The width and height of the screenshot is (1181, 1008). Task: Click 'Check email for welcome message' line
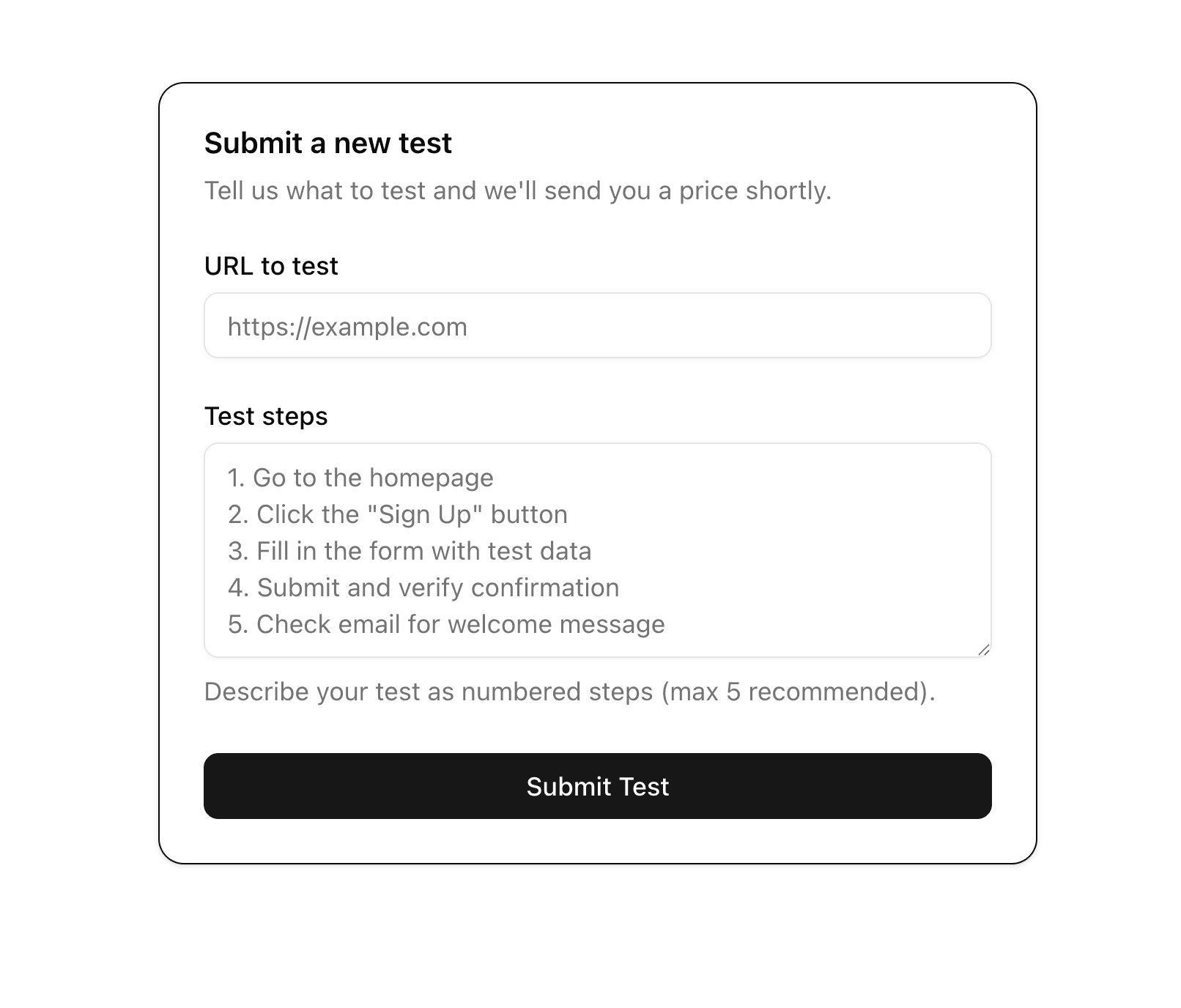(446, 624)
